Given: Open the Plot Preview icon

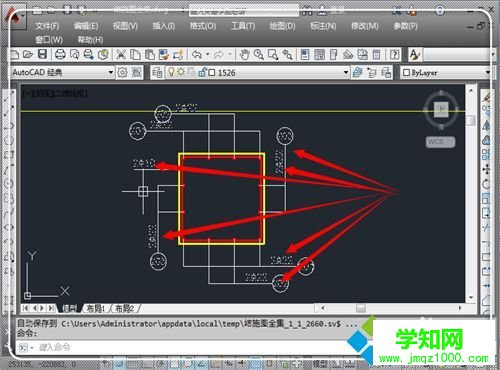Looking at the screenshot, I should (74, 54).
